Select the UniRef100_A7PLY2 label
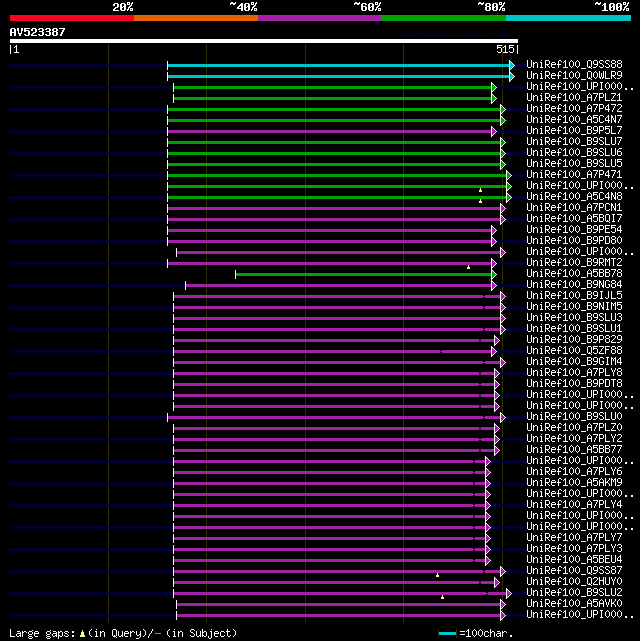The width and height of the screenshot is (640, 641). click(574, 439)
